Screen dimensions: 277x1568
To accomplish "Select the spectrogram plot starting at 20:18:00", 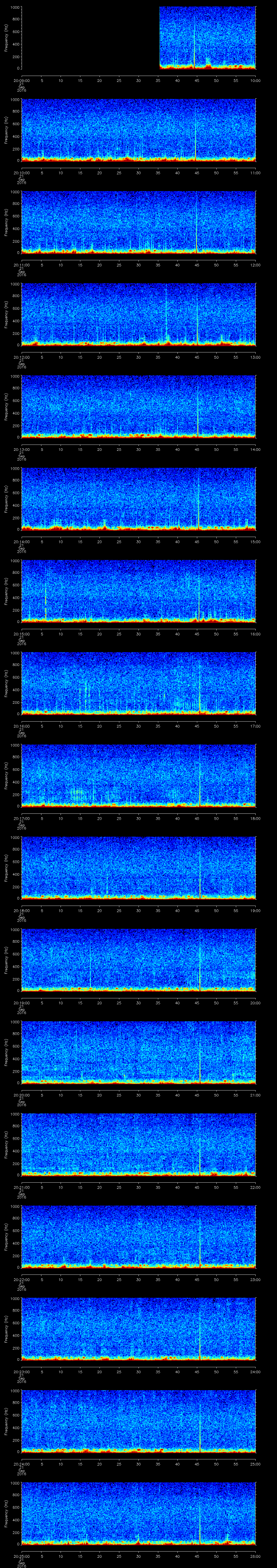I will point(139,868).
